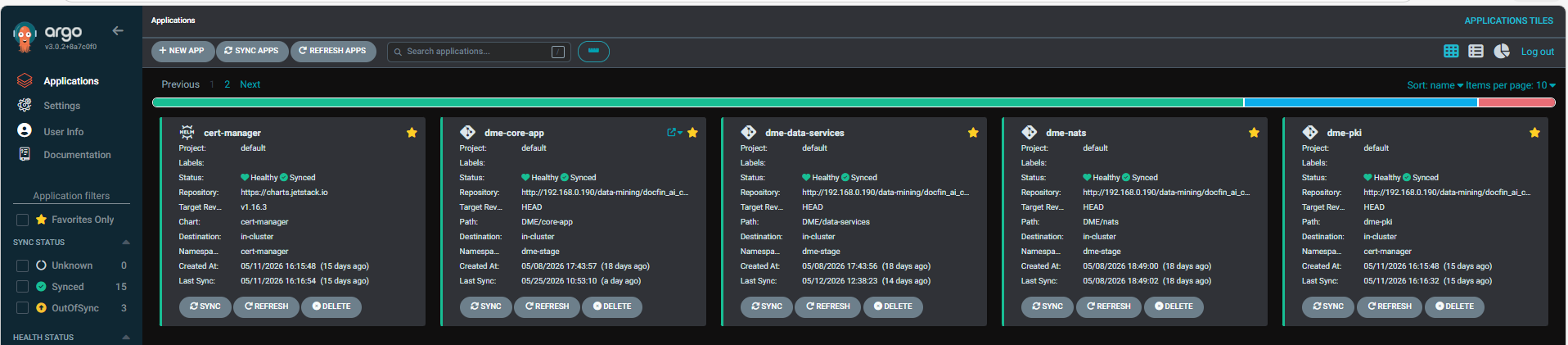
Task: Delete the dme-data-services application
Action: point(893,306)
